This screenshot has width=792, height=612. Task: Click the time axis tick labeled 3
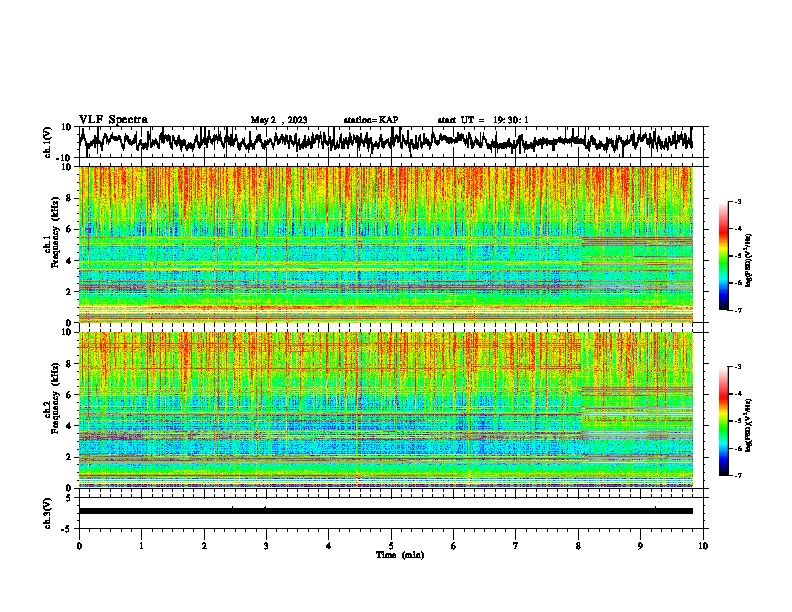pyautogui.click(x=266, y=546)
